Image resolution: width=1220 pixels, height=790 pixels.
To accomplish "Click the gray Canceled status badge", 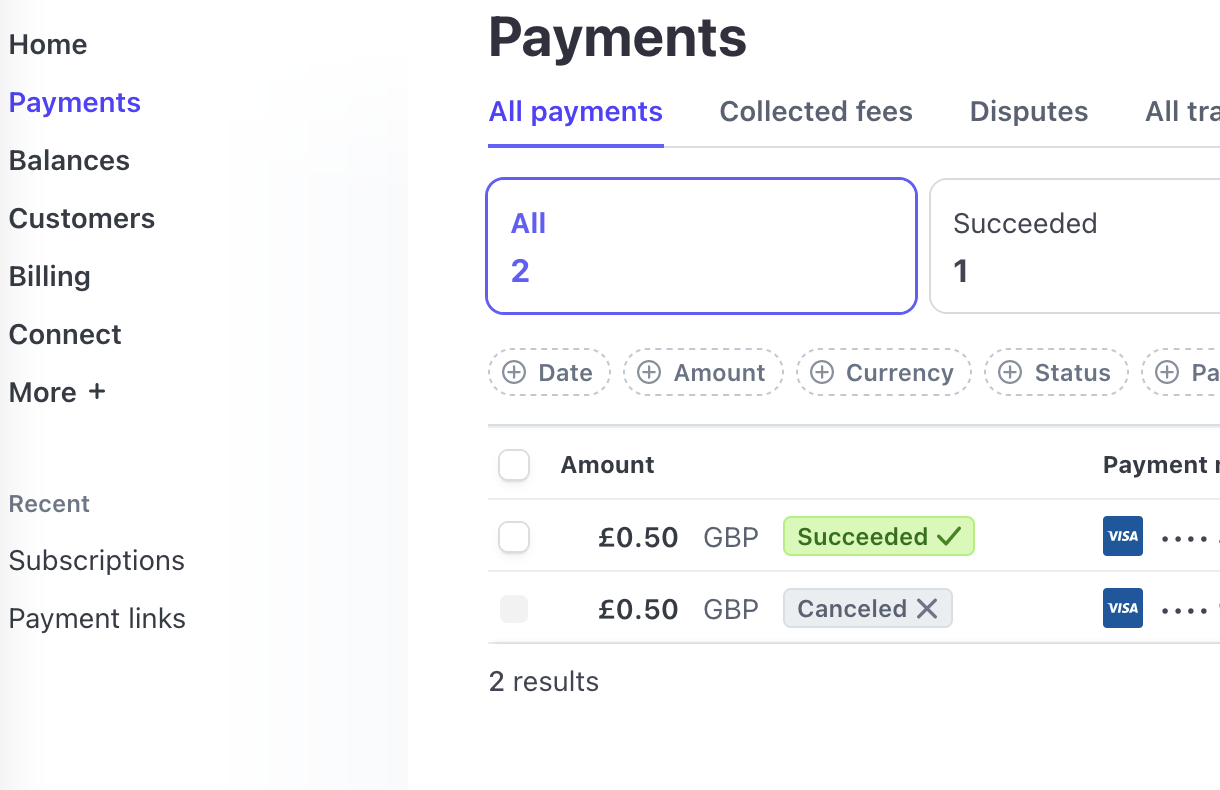I will tap(867, 609).
